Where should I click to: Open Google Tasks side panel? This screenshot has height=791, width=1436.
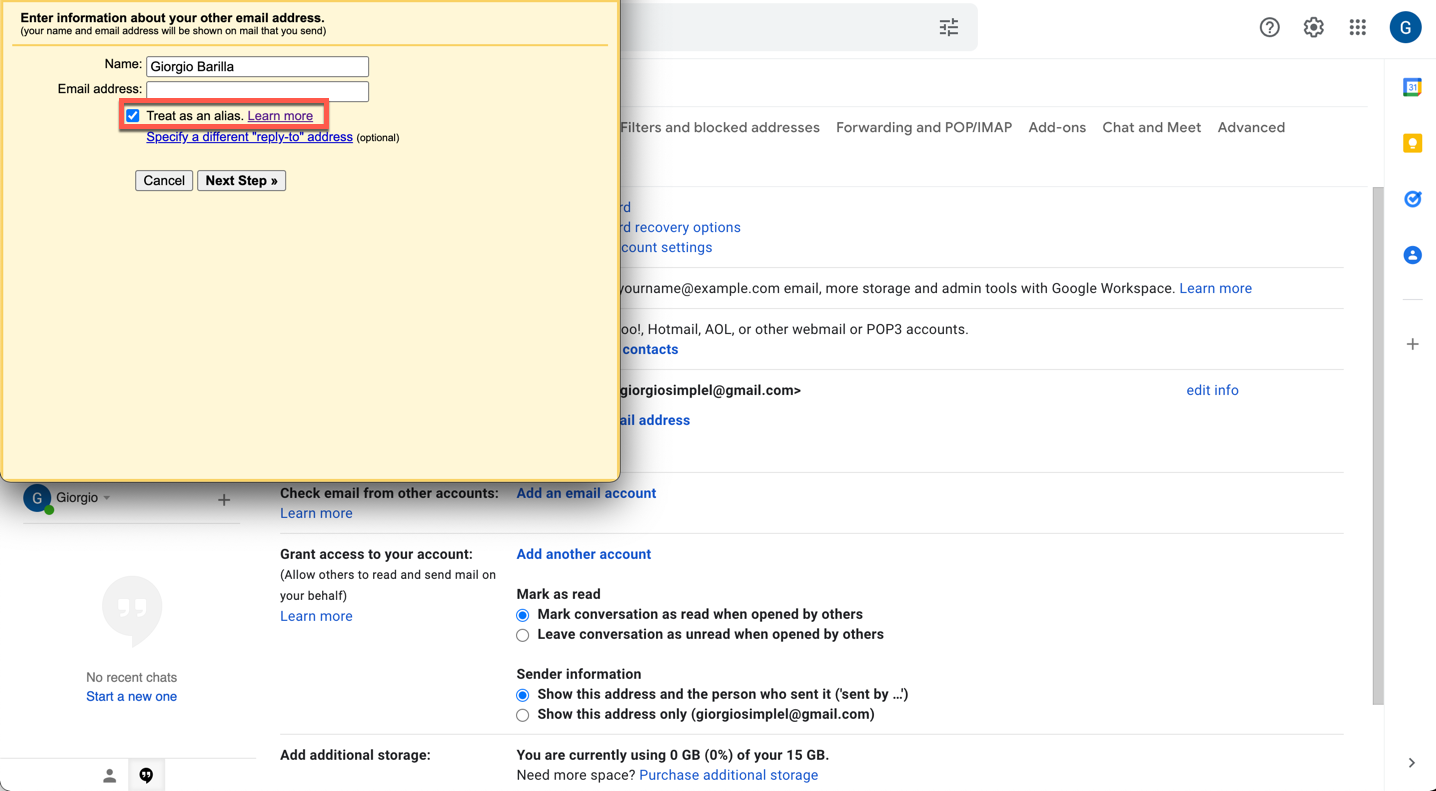point(1412,199)
